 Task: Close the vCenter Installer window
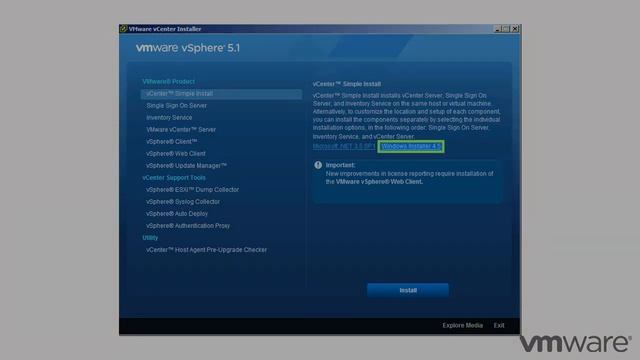[515, 29]
